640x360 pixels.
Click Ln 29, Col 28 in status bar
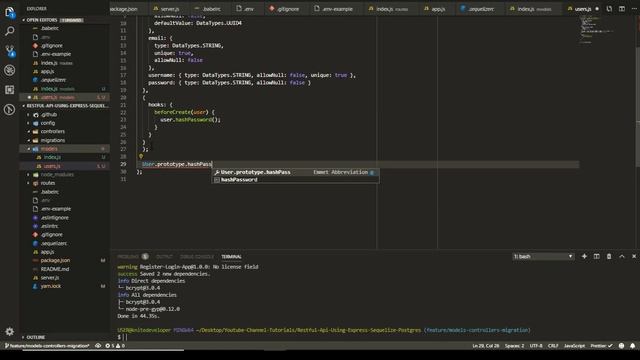tap(486, 346)
